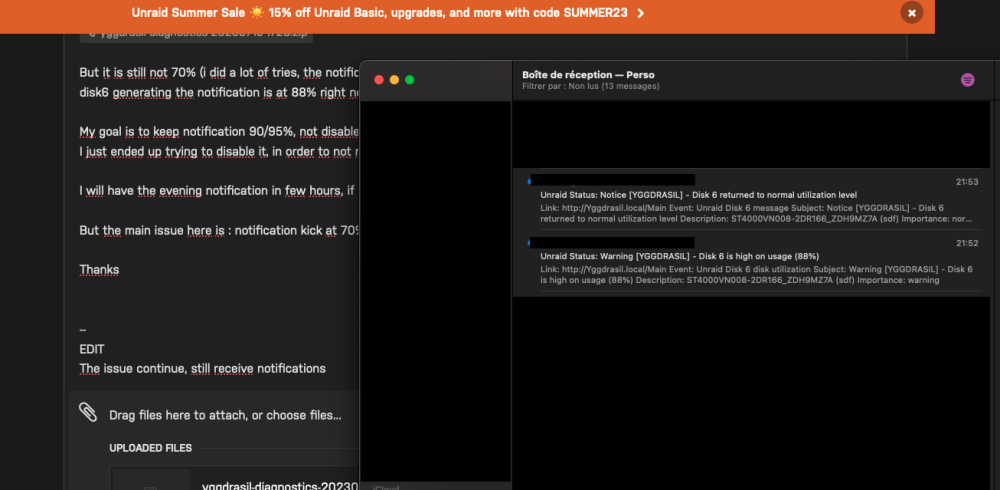Image resolution: width=1000 pixels, height=490 pixels.
Task: Click the Mail window green fullscreen button
Action: pyautogui.click(x=409, y=80)
